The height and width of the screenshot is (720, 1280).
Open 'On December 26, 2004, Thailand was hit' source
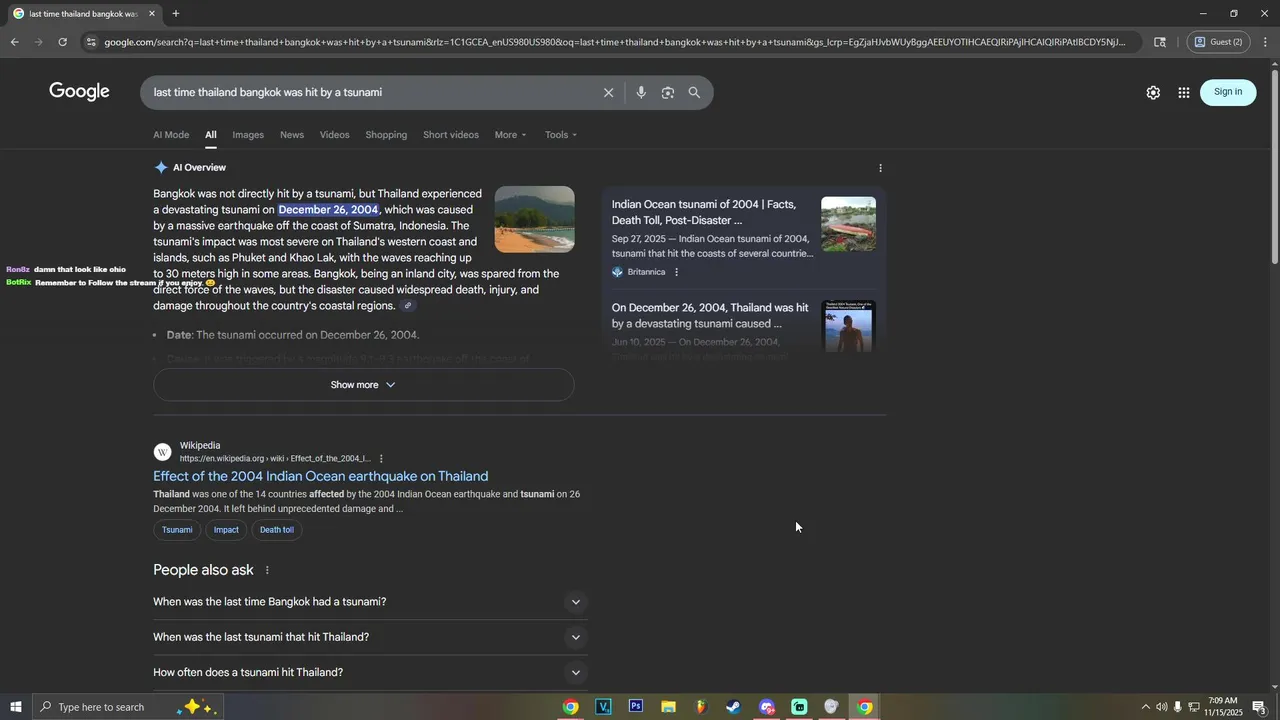pos(710,316)
